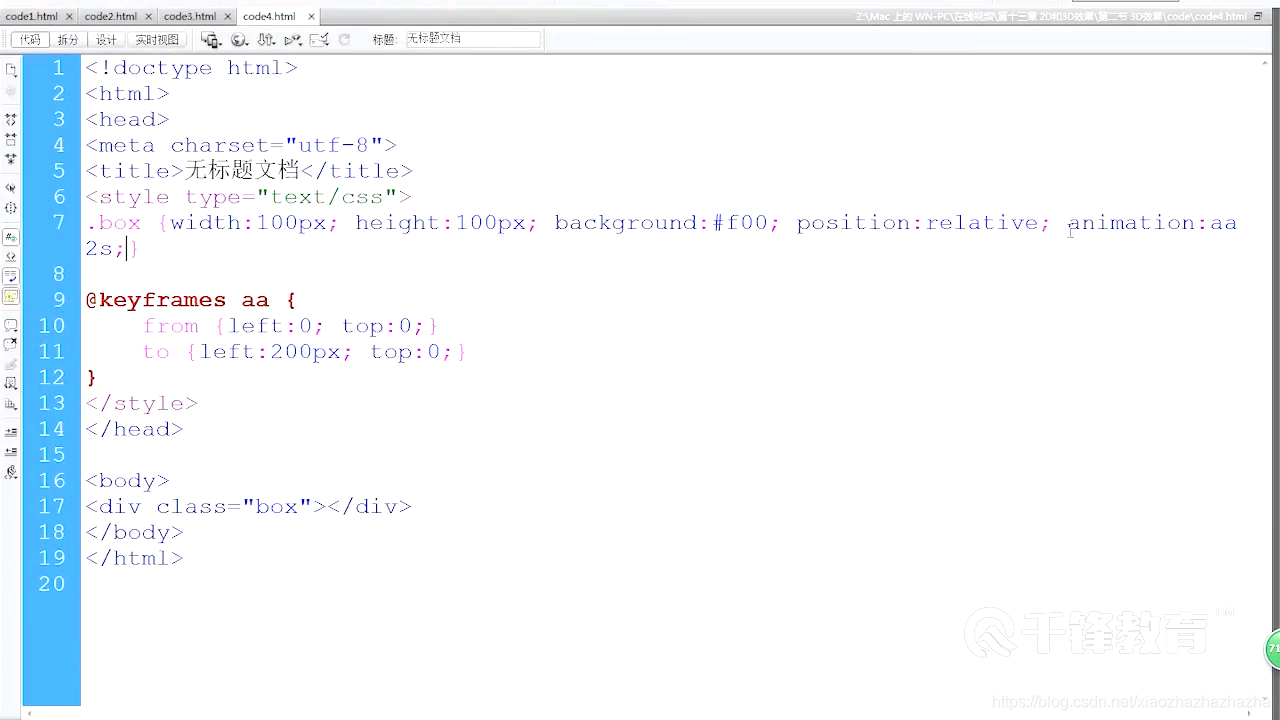Toggle word wrap in code view
Viewport: 1280px width, 720px height.
point(11,276)
